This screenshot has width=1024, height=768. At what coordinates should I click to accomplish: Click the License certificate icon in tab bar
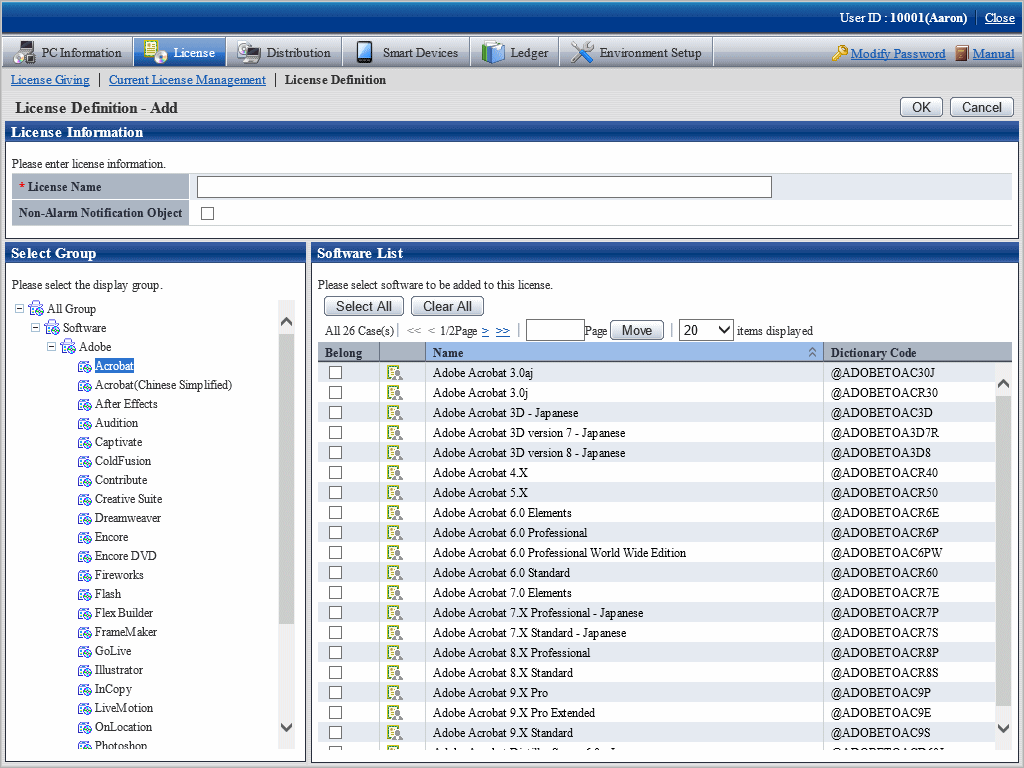tap(155, 52)
